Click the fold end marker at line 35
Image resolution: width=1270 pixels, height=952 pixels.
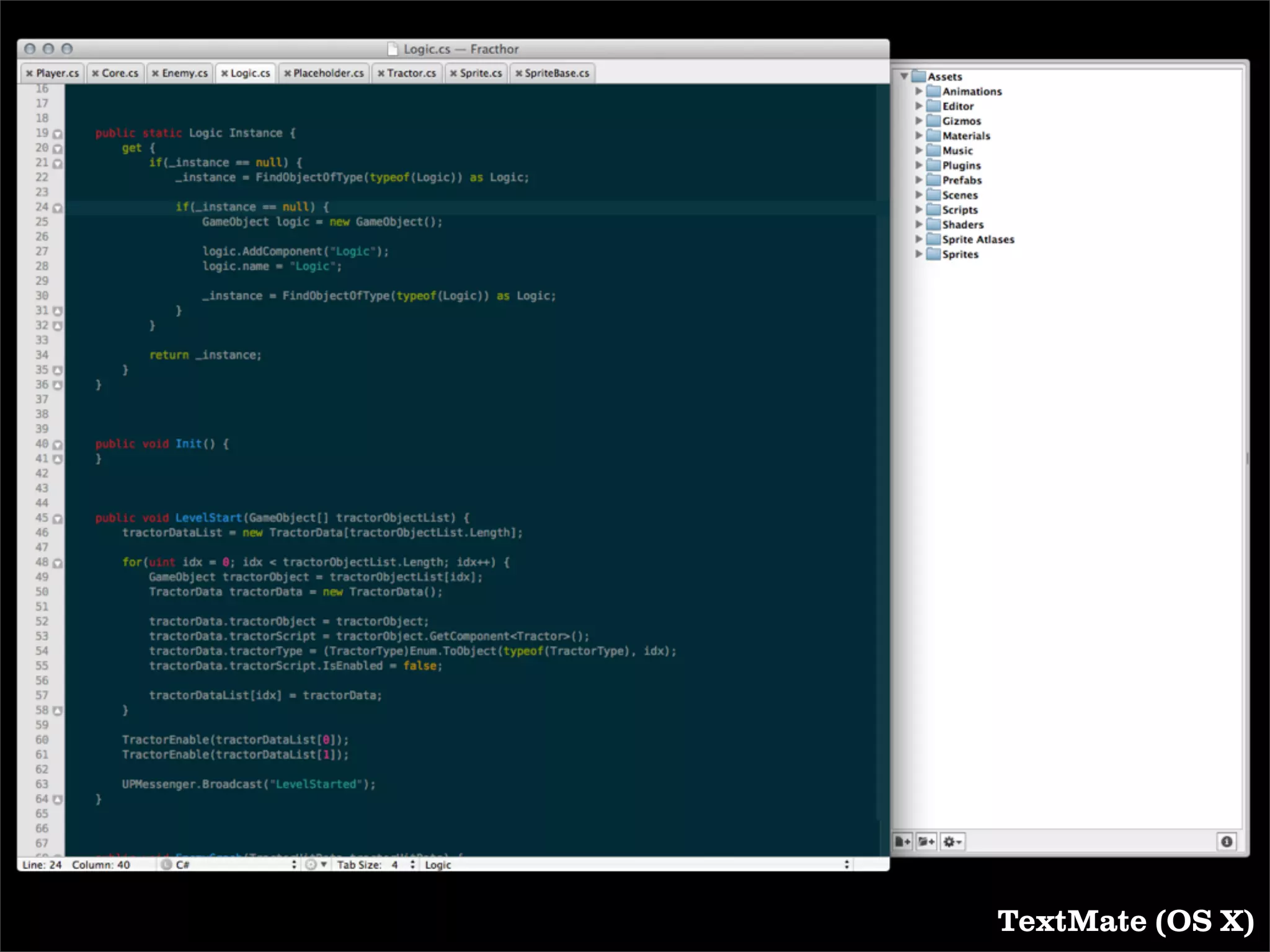point(58,371)
